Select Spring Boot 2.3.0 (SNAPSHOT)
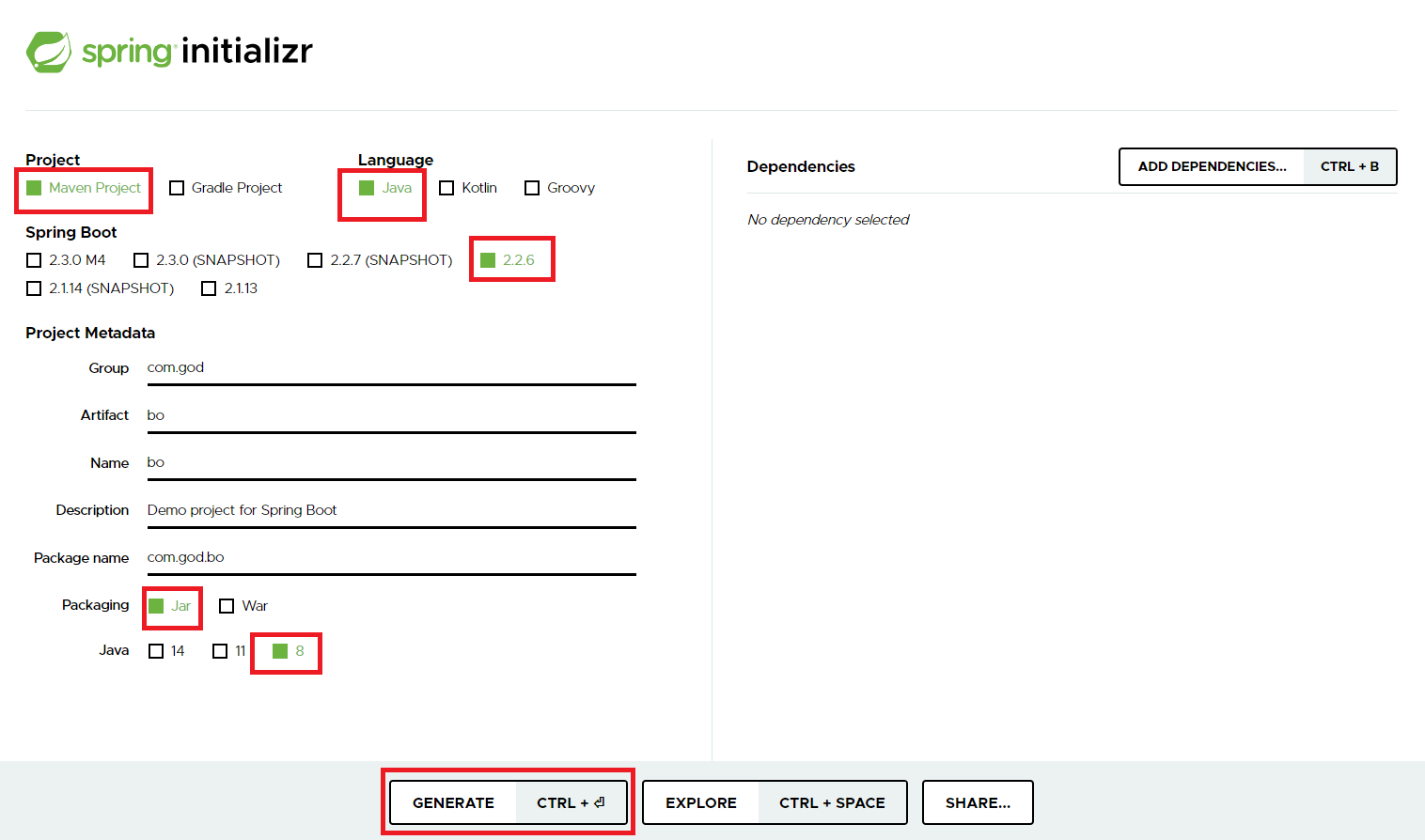This screenshot has height=840, width=1425. click(207, 260)
